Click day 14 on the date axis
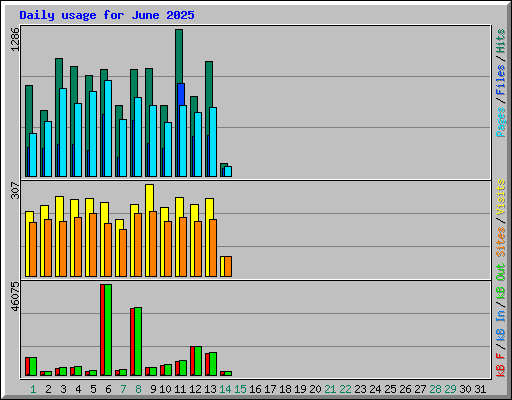The width and height of the screenshot is (512, 400). [x=225, y=389]
